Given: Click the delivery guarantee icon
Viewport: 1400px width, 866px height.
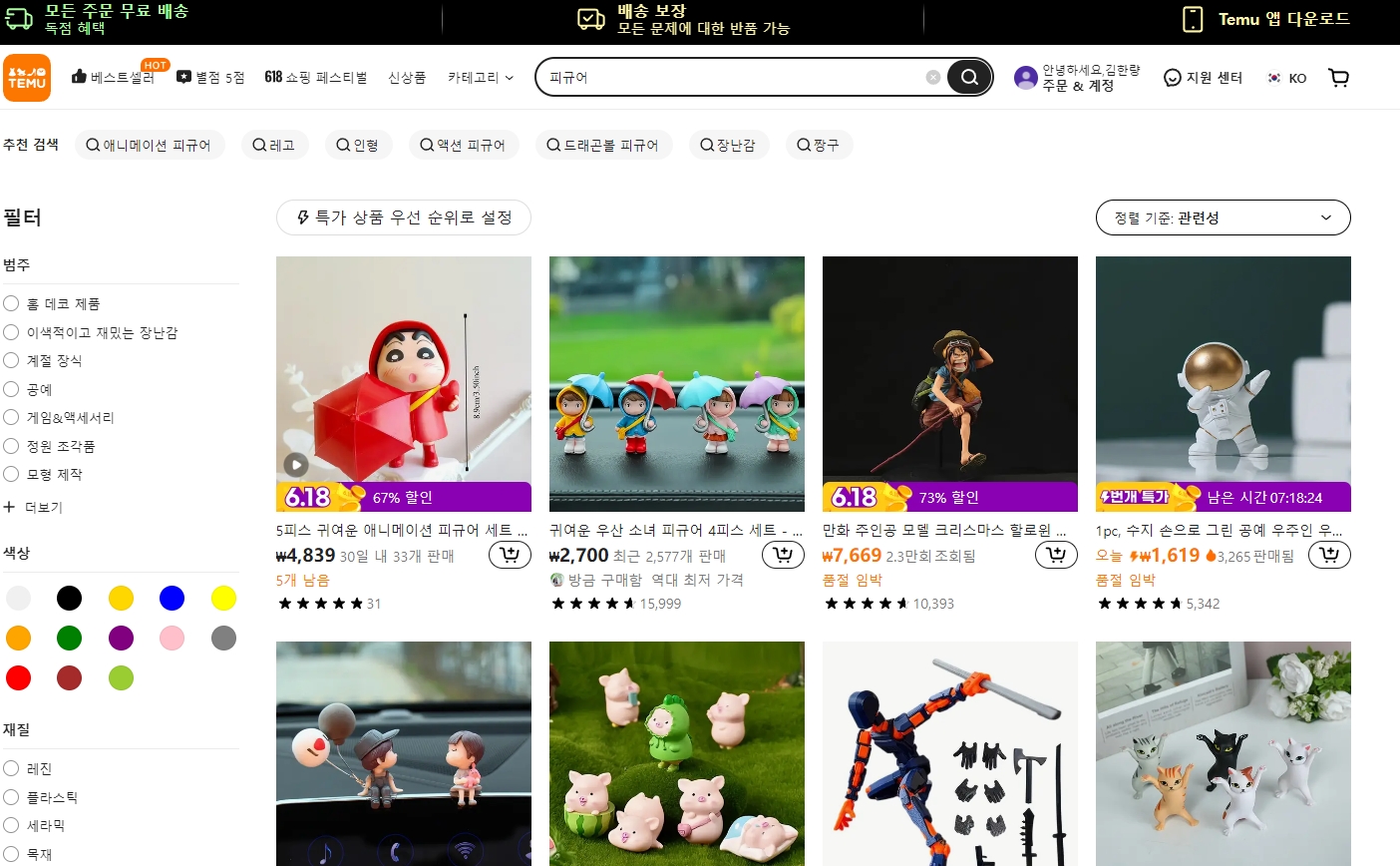Looking at the screenshot, I should click(x=591, y=19).
